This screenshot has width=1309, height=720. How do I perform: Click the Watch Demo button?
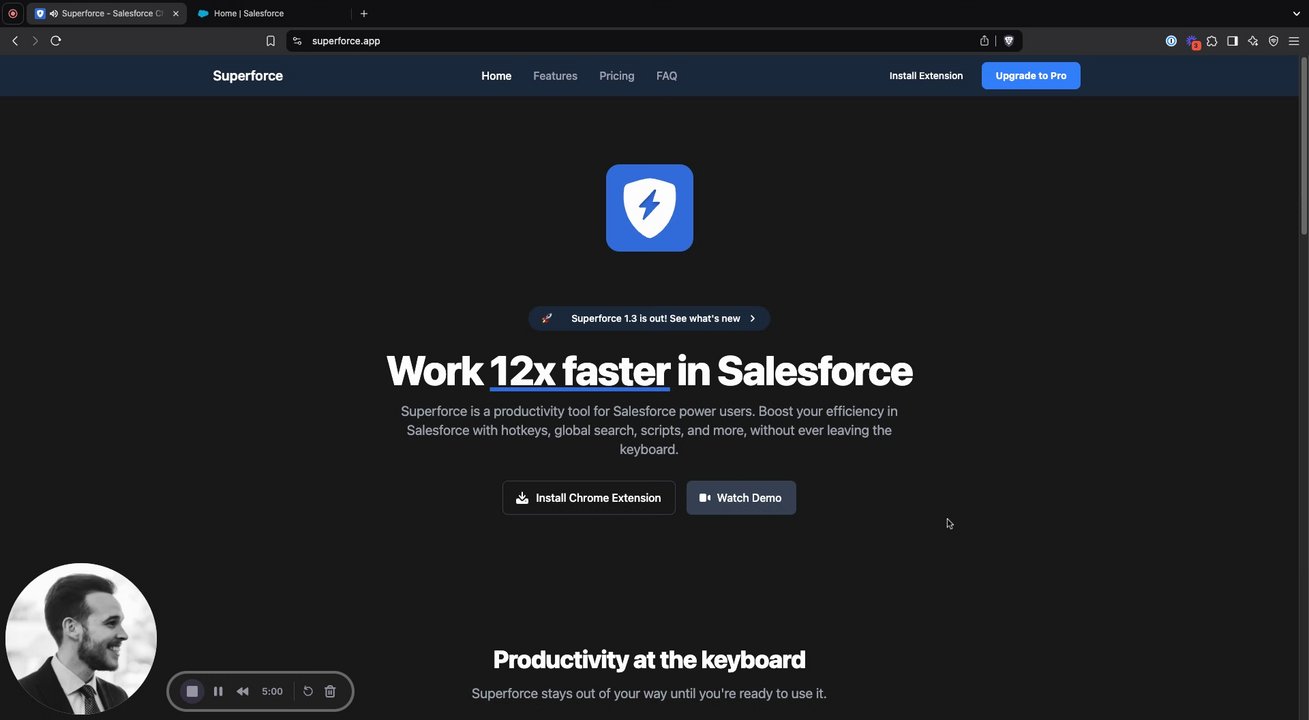click(741, 498)
